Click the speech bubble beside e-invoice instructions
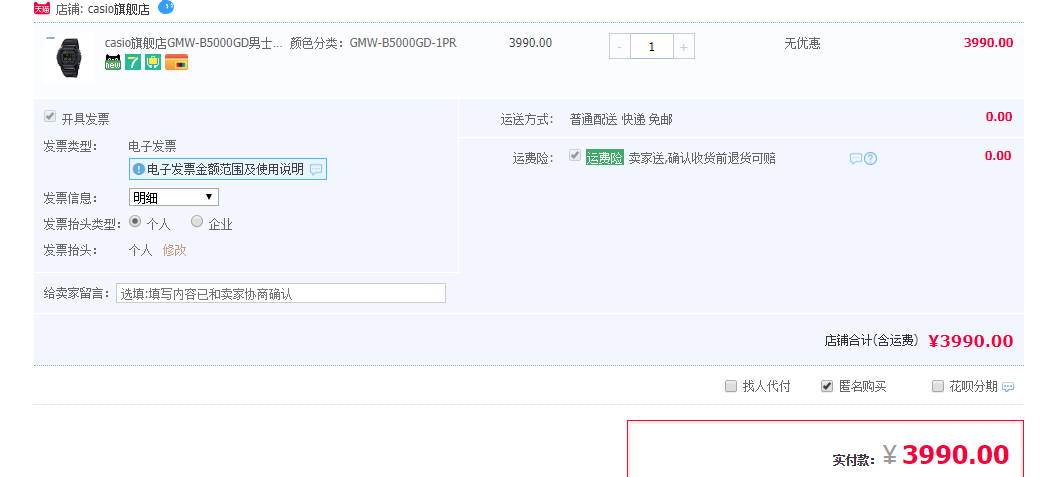 click(x=316, y=170)
